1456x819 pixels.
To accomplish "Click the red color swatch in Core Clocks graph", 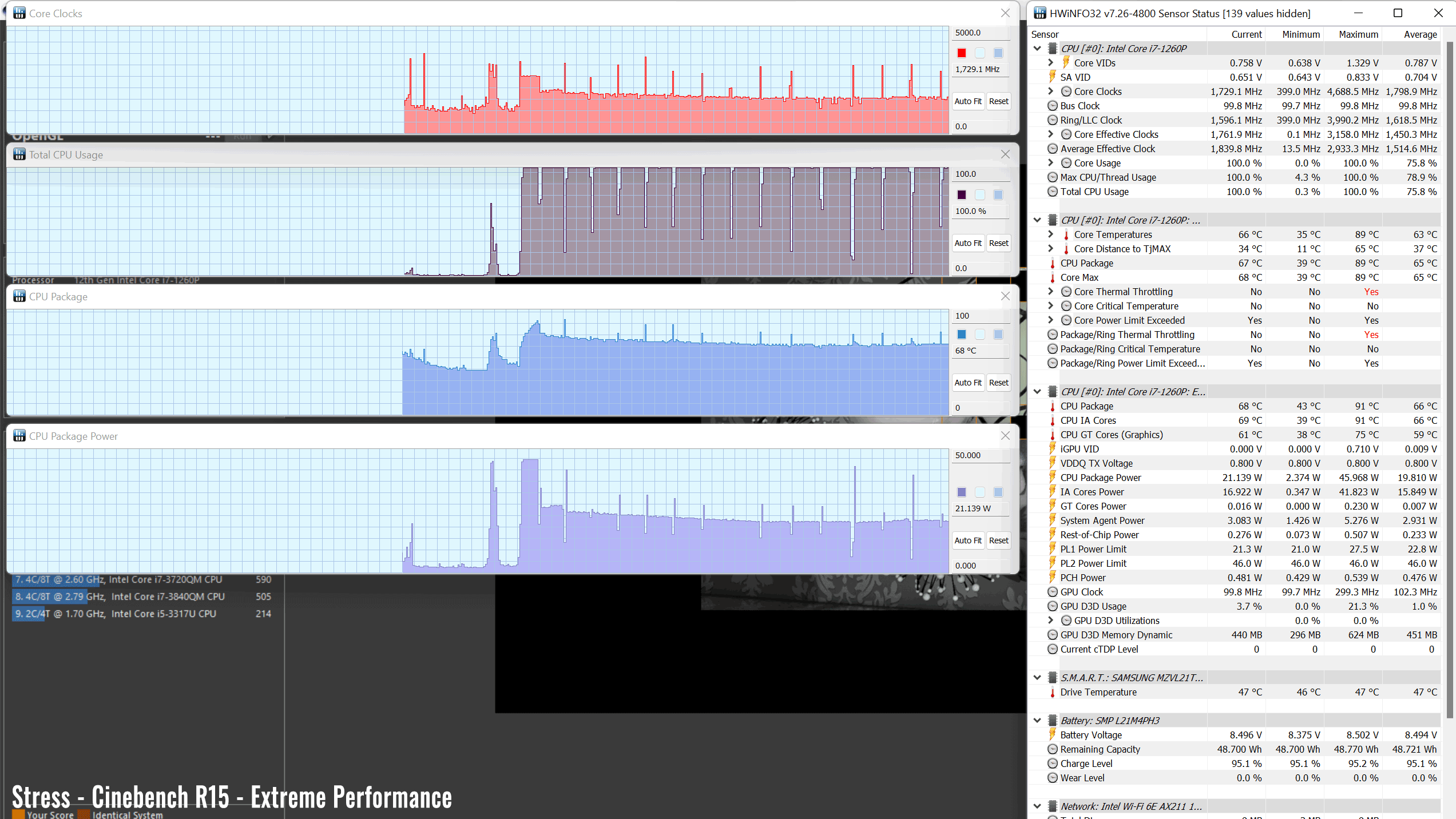I will [962, 53].
